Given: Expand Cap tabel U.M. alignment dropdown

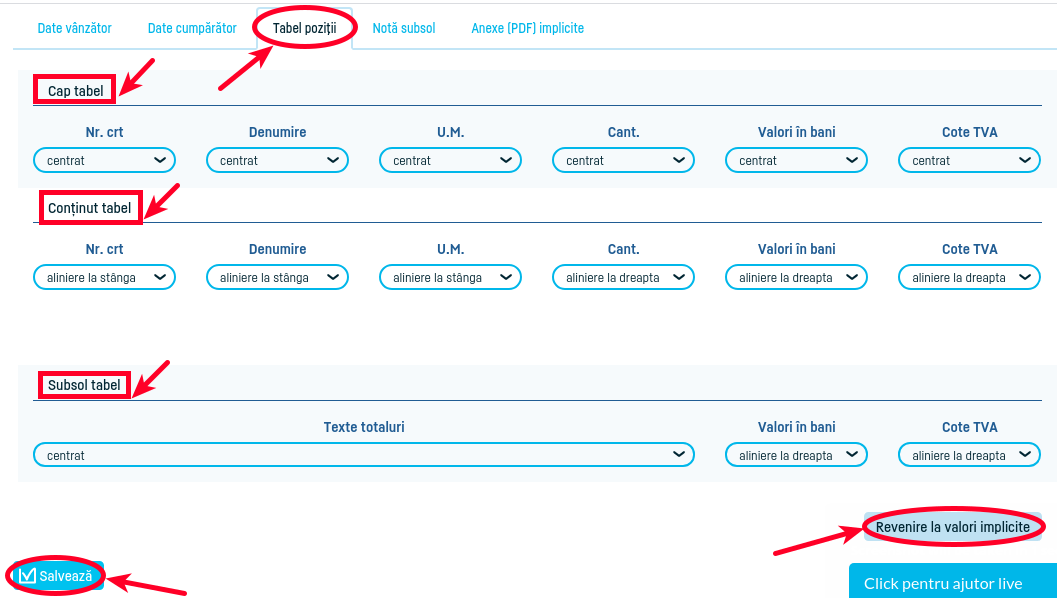Looking at the screenshot, I should point(450,160).
